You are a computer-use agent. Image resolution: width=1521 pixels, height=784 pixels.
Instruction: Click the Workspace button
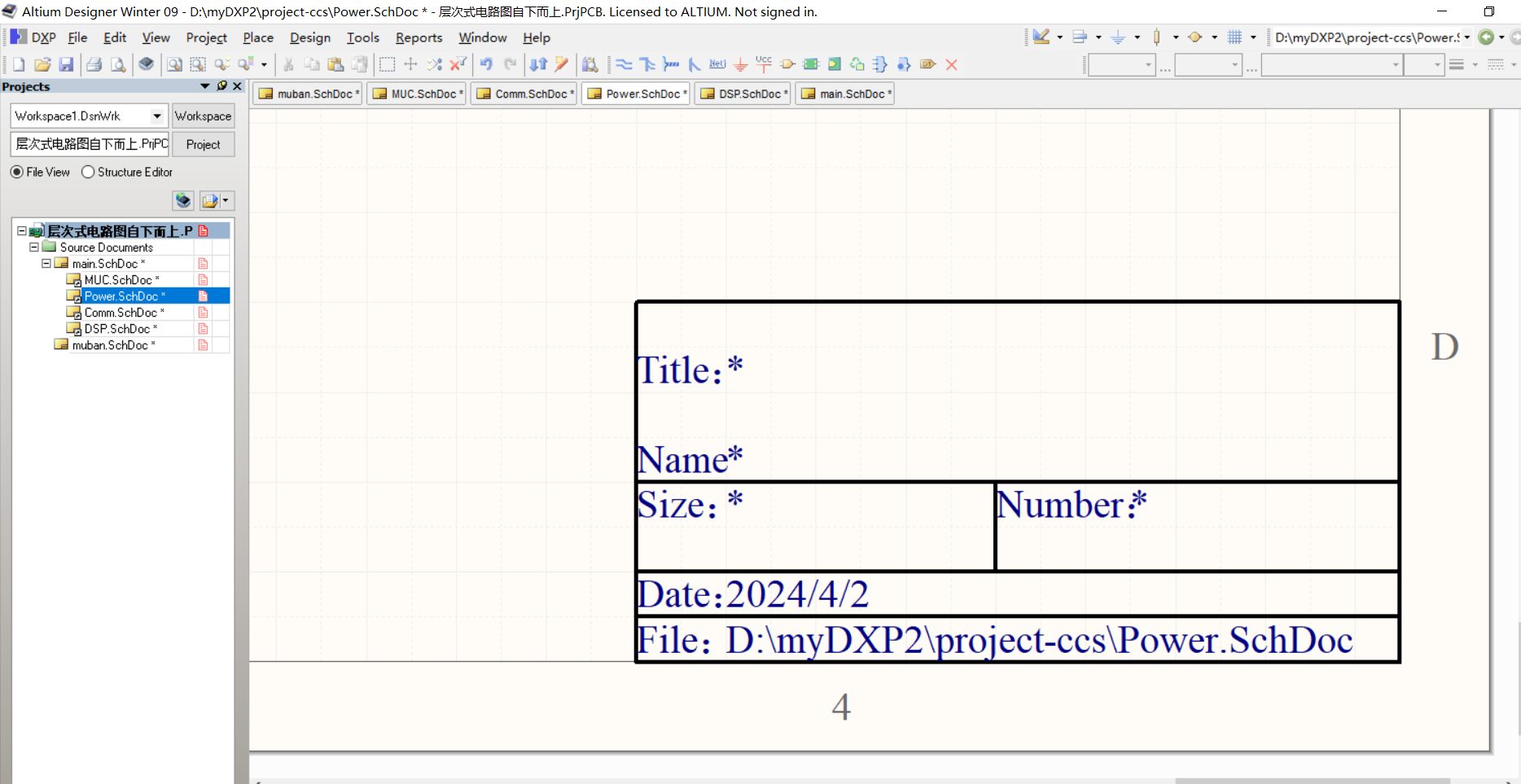click(x=203, y=116)
